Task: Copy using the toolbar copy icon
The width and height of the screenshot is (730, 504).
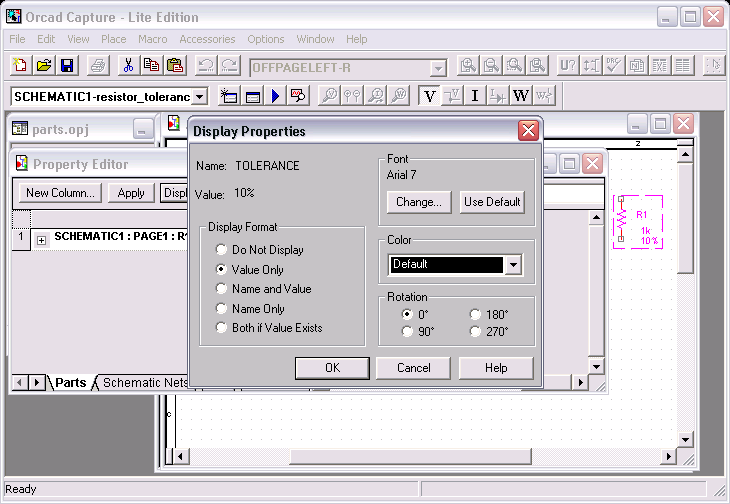Action: [151, 66]
